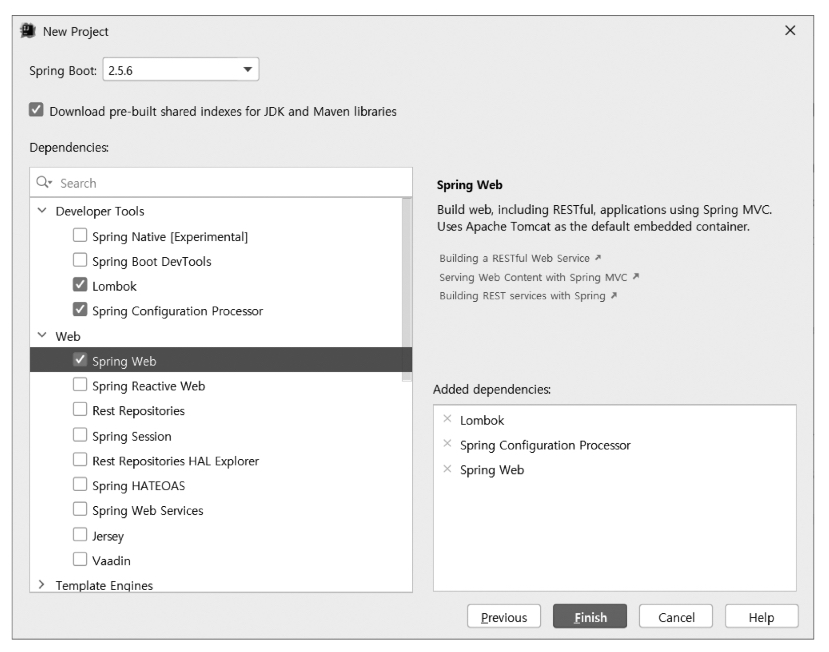This screenshot has width=829, height=652.
Task: Click the Cancel button
Action: (x=676, y=617)
